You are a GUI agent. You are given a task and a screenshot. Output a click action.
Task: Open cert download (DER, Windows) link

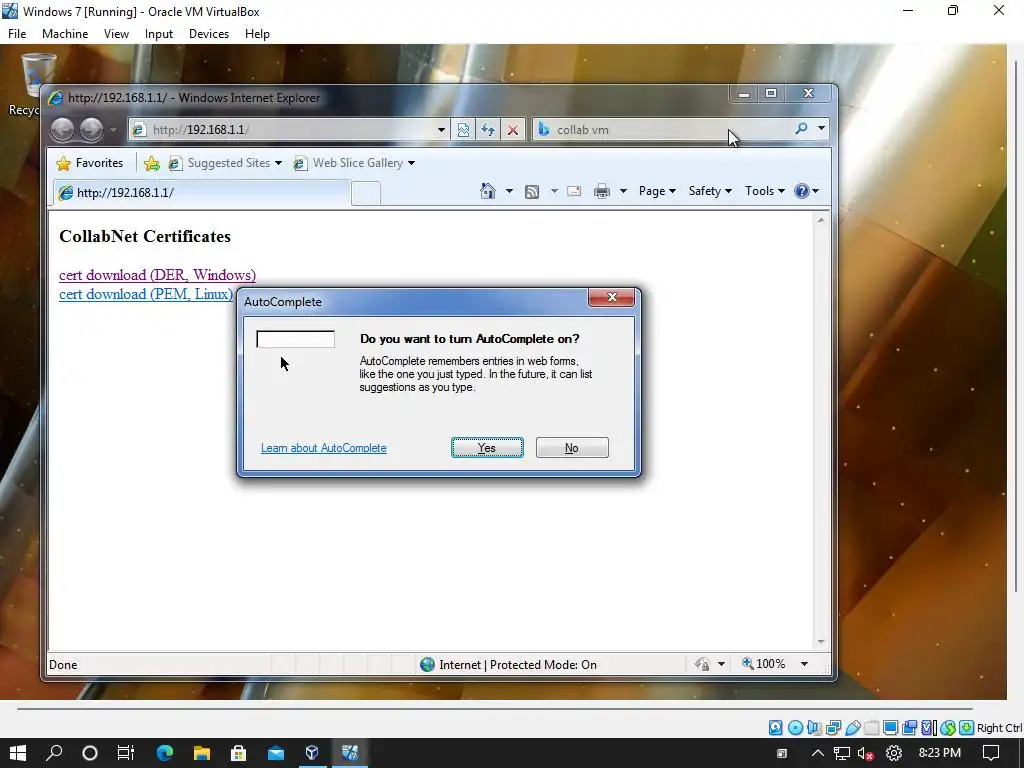point(157,275)
